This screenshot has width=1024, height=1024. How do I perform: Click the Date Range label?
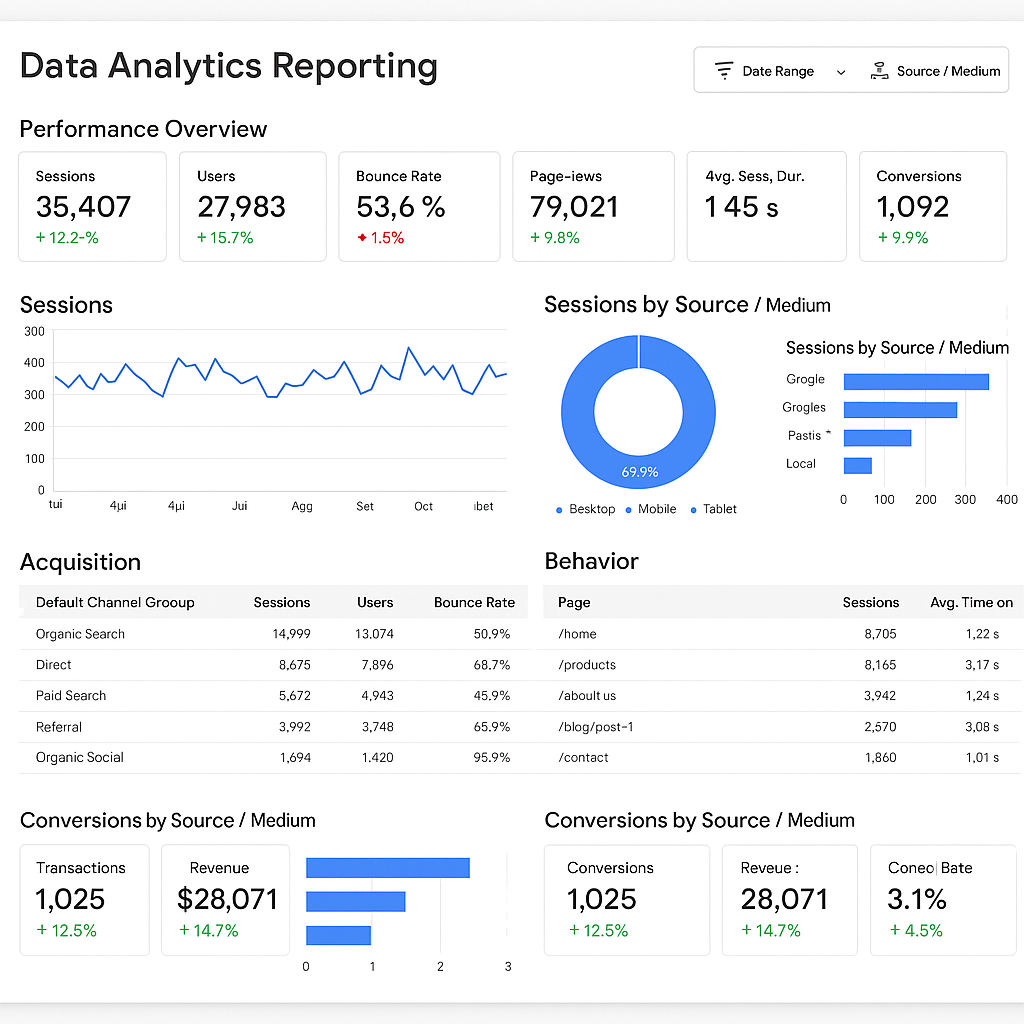click(x=778, y=71)
